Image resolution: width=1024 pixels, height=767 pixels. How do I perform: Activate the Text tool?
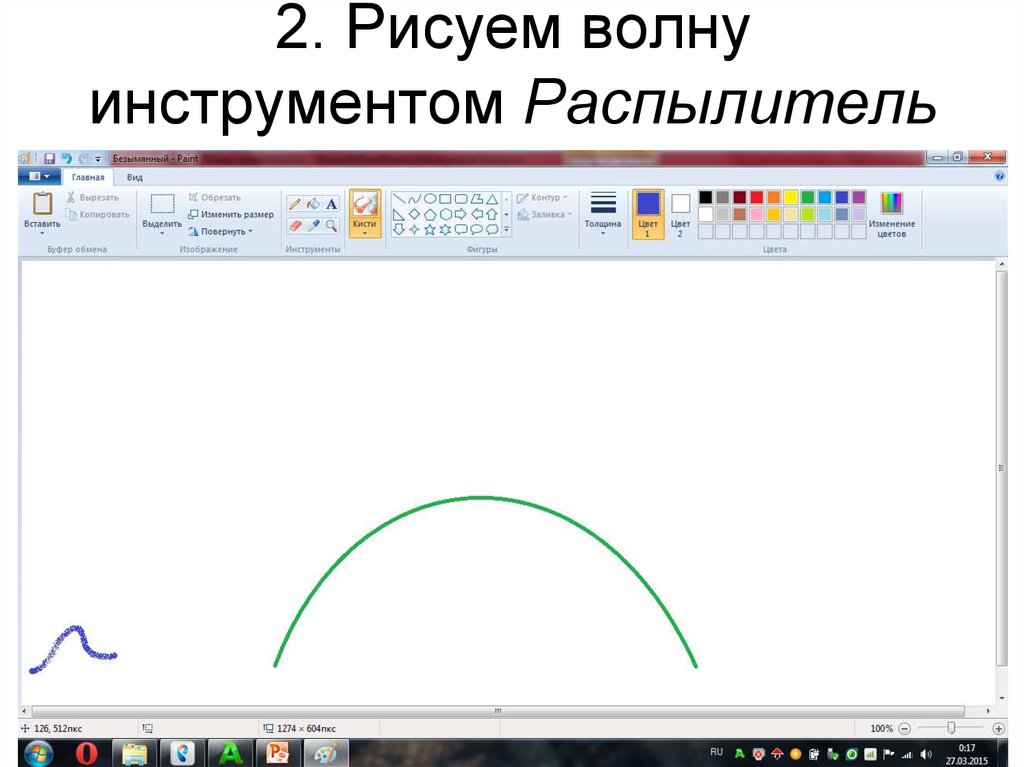pos(330,204)
